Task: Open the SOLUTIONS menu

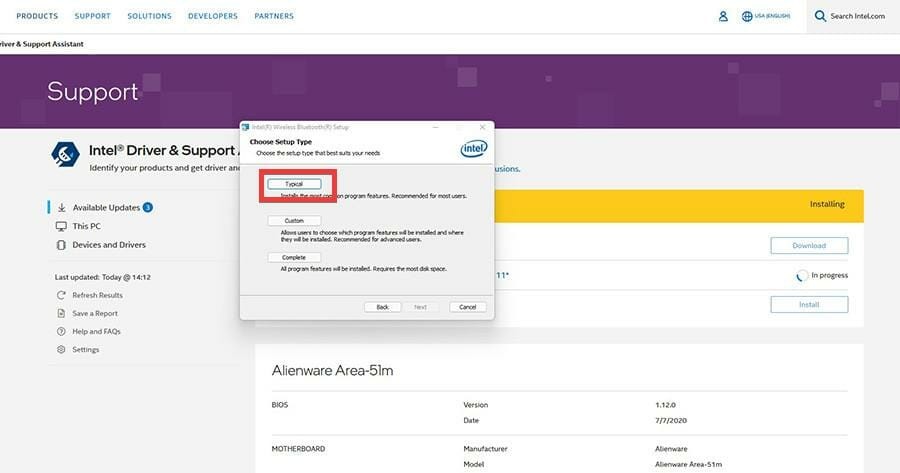Action: [149, 16]
